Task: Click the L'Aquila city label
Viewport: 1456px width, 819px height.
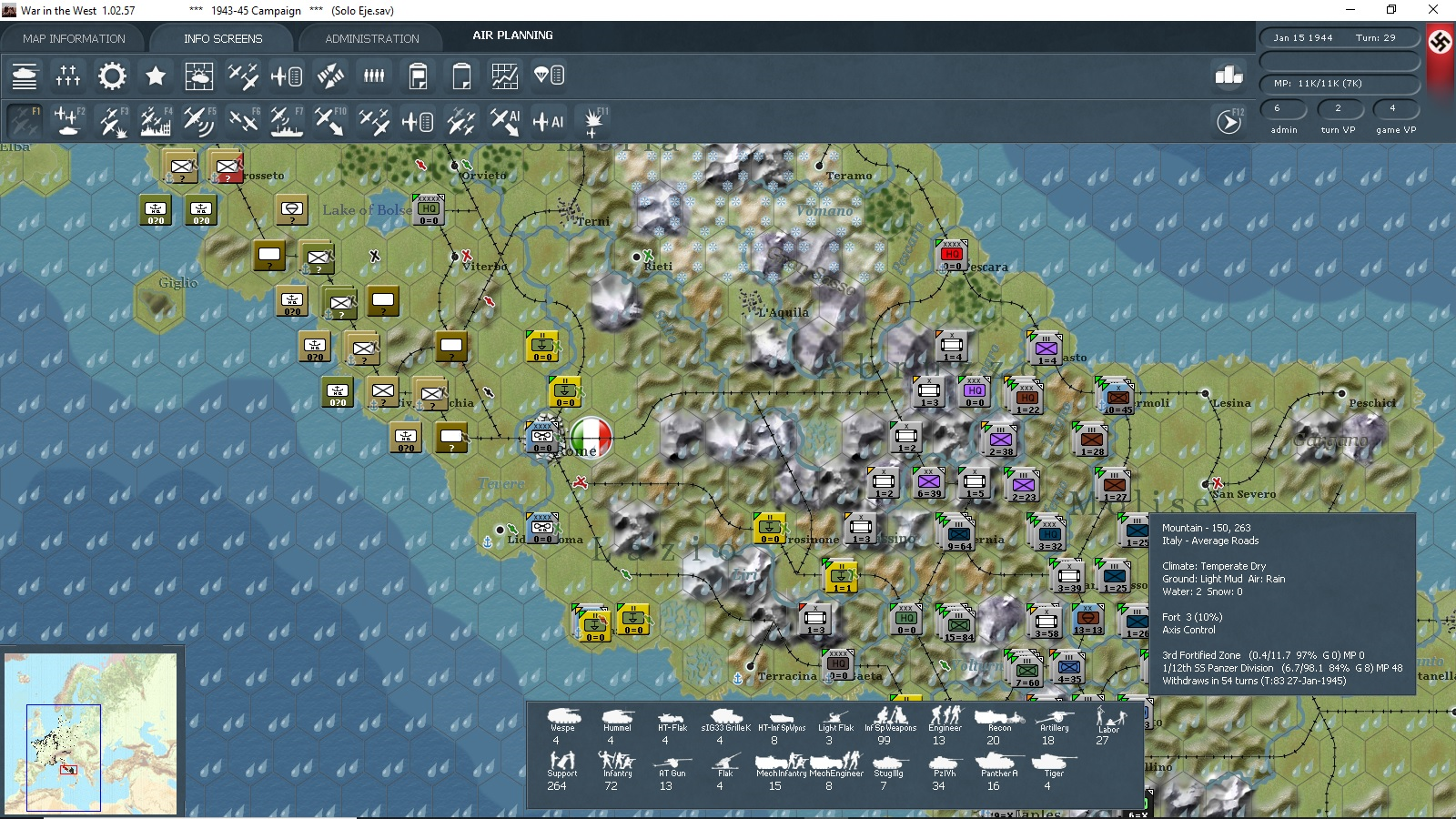Action: tap(784, 312)
